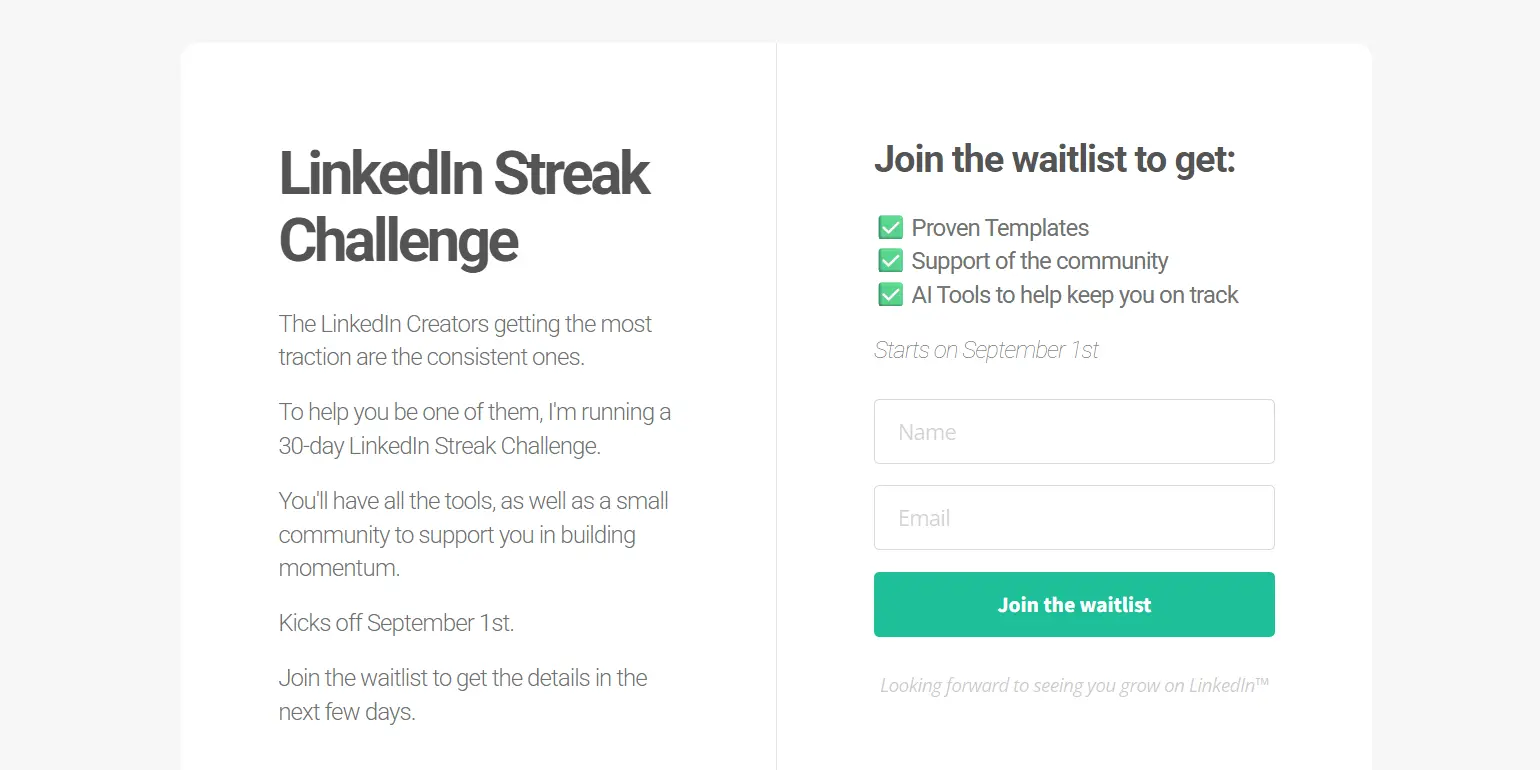Screen dimensions: 1540x770
Task: Click the italic Starts on September 1st note
Action: pyautogui.click(x=986, y=350)
